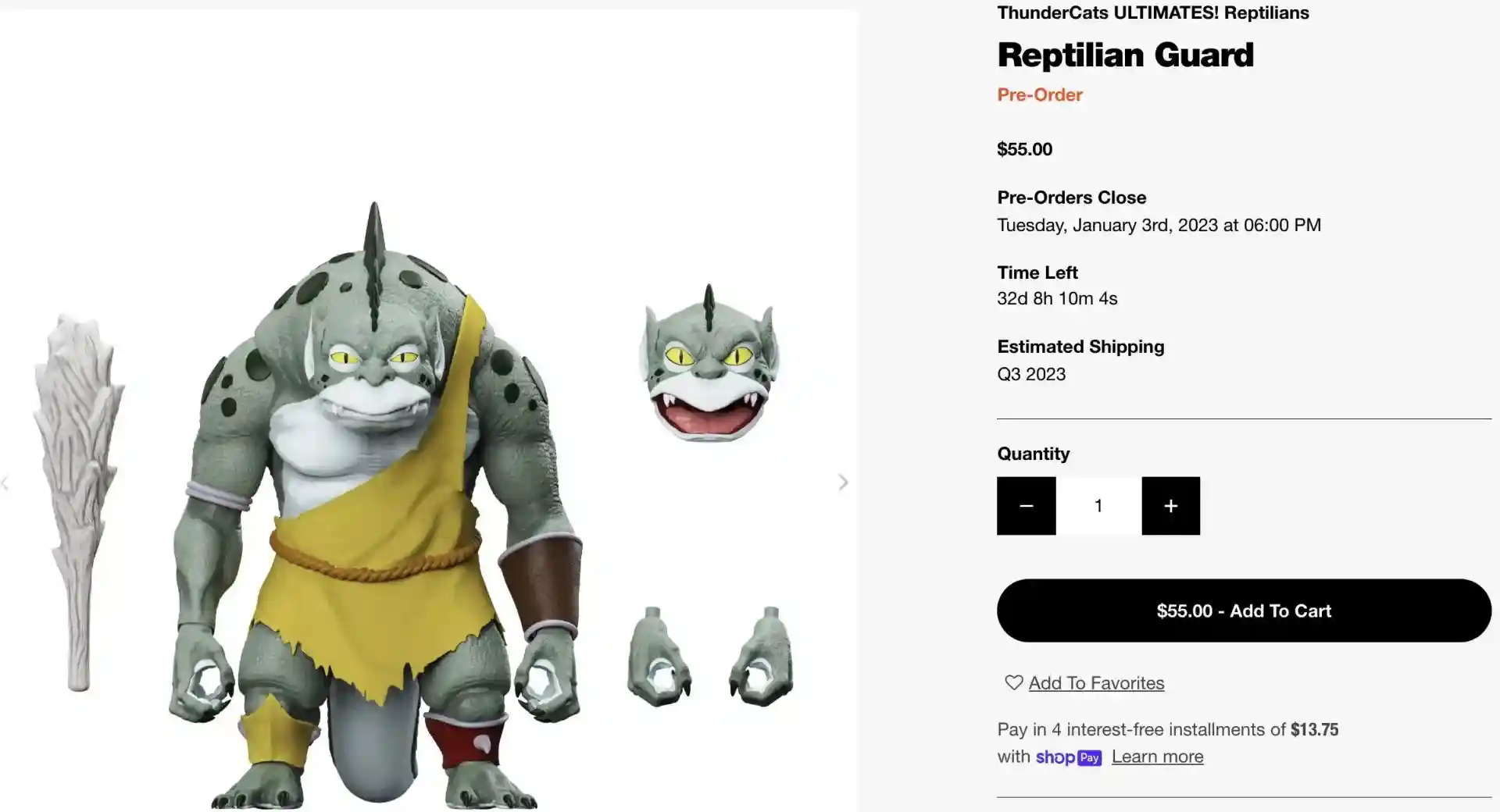The image size is (1500, 812).
Task: Open ThunderCats ULTIMATES! Reptilians collection text
Action: pyautogui.click(x=1152, y=12)
